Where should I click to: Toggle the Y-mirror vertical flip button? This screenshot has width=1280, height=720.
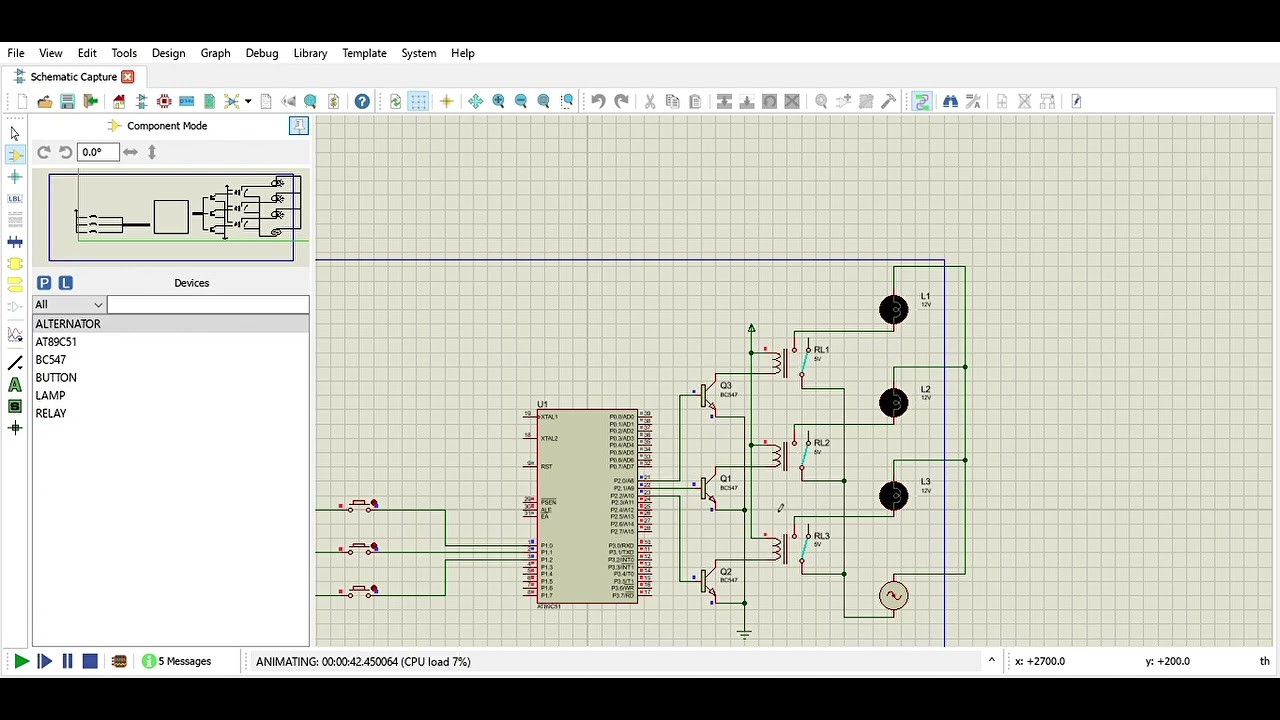[152, 152]
